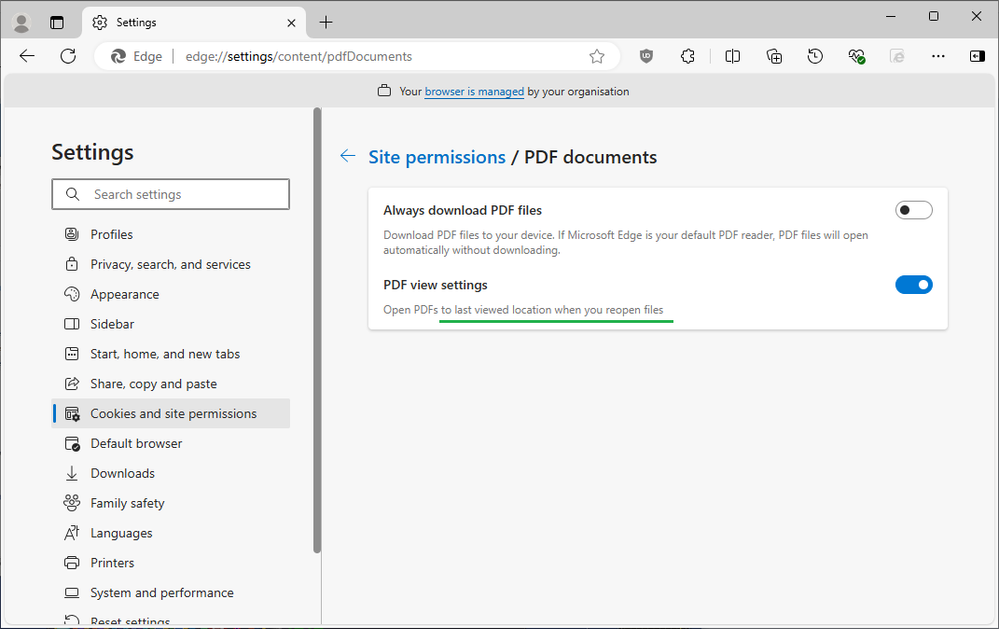The height and width of the screenshot is (629, 999).
Task: Open Collections toolbar icon
Action: tap(774, 56)
